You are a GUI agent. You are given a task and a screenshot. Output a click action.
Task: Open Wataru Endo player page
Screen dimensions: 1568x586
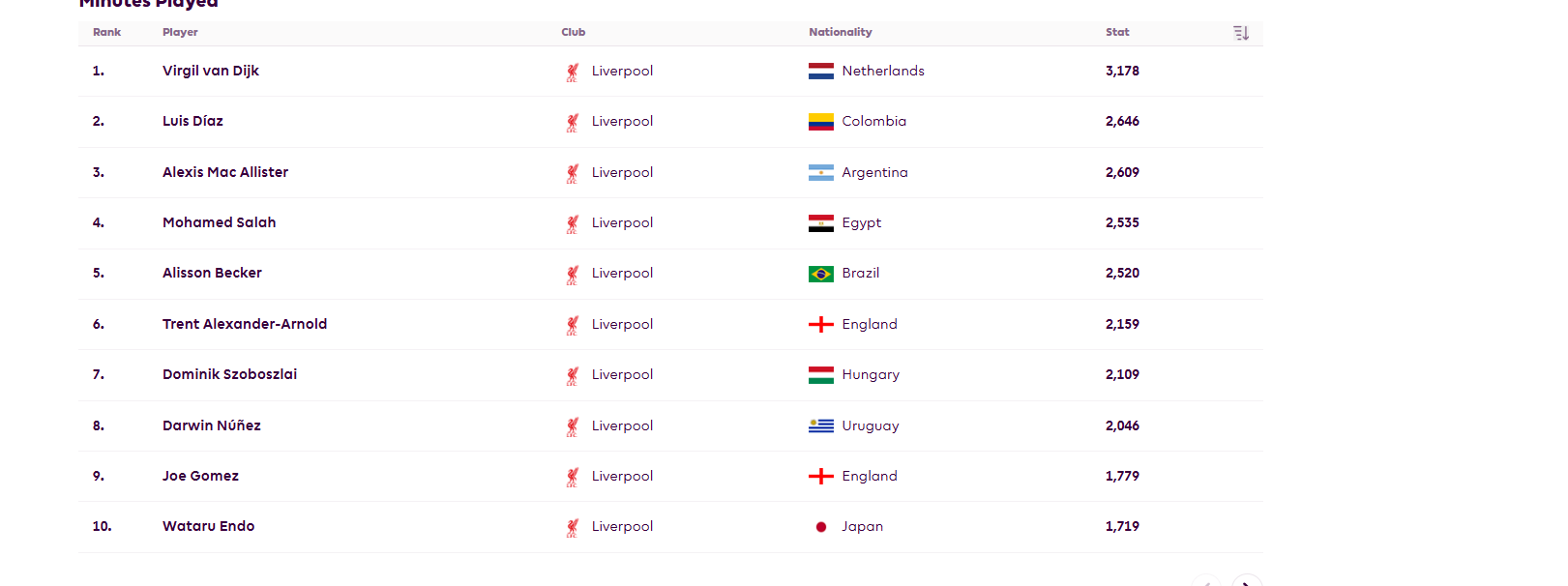209,526
